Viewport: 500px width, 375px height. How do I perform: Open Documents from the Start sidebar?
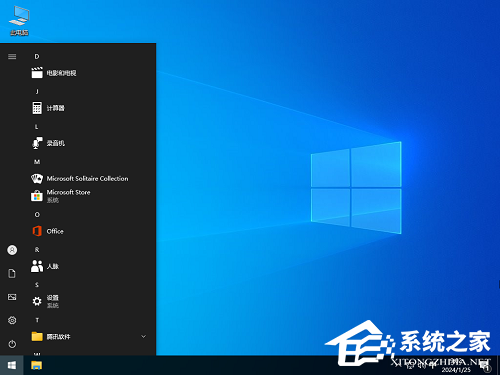pyautogui.click(x=12, y=273)
